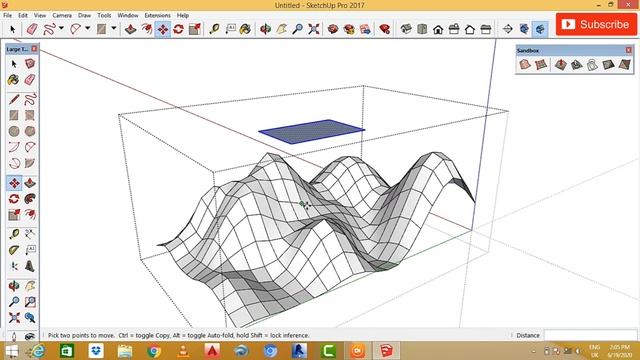The height and width of the screenshot is (360, 640).
Task: Select Rotate tool in Large Tool Set
Action: click(14, 199)
